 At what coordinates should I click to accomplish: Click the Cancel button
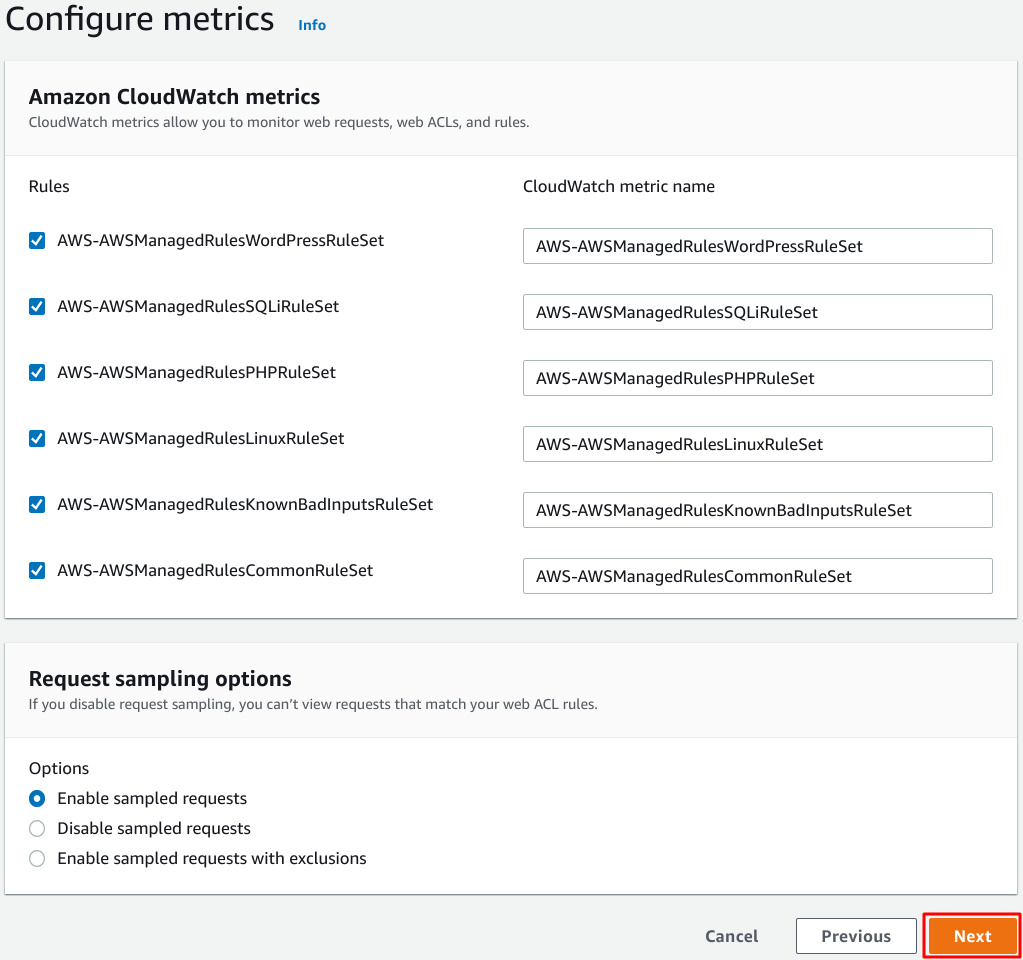731,937
